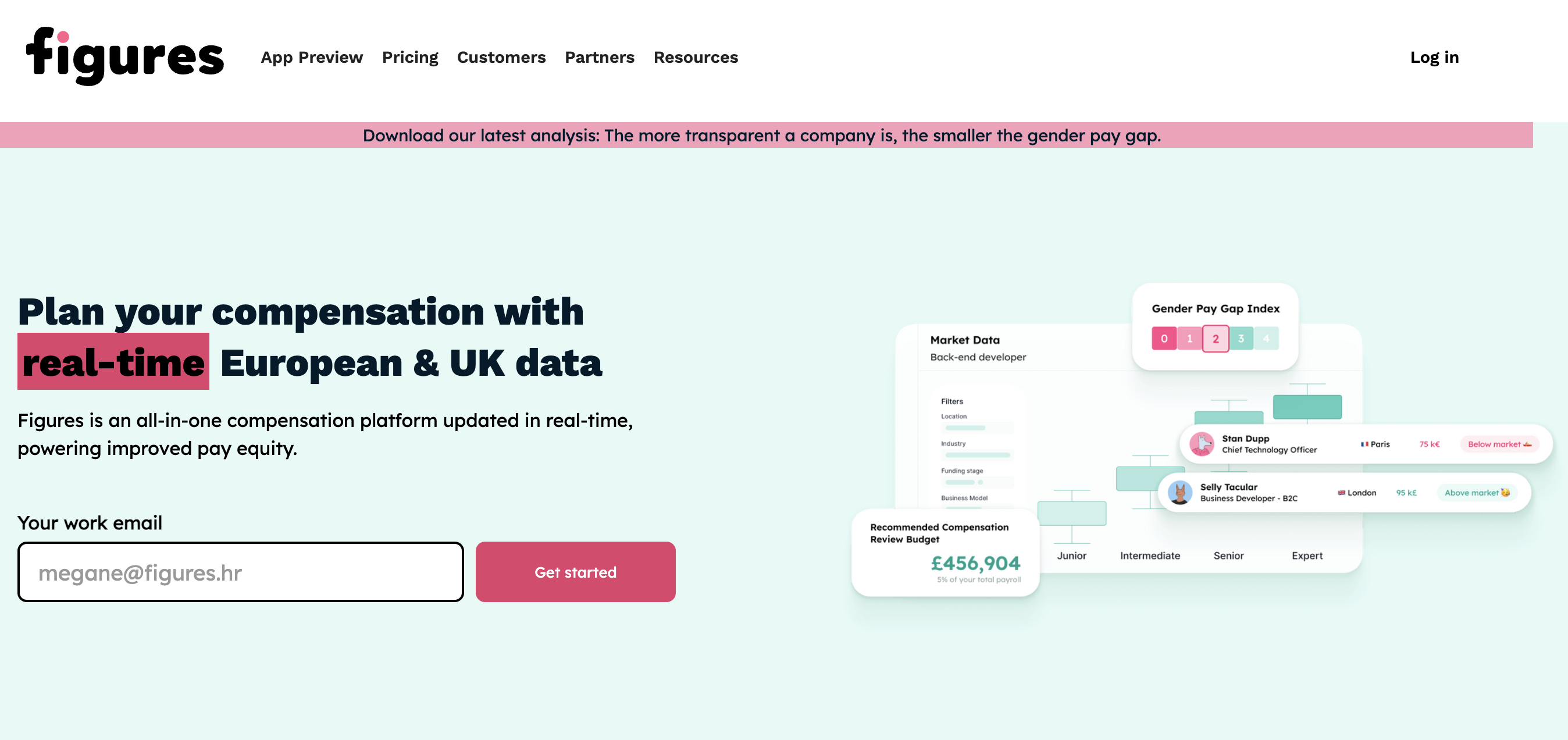Select index 0 in Gender Pay Gap Index
The image size is (1568, 740).
tap(1164, 339)
